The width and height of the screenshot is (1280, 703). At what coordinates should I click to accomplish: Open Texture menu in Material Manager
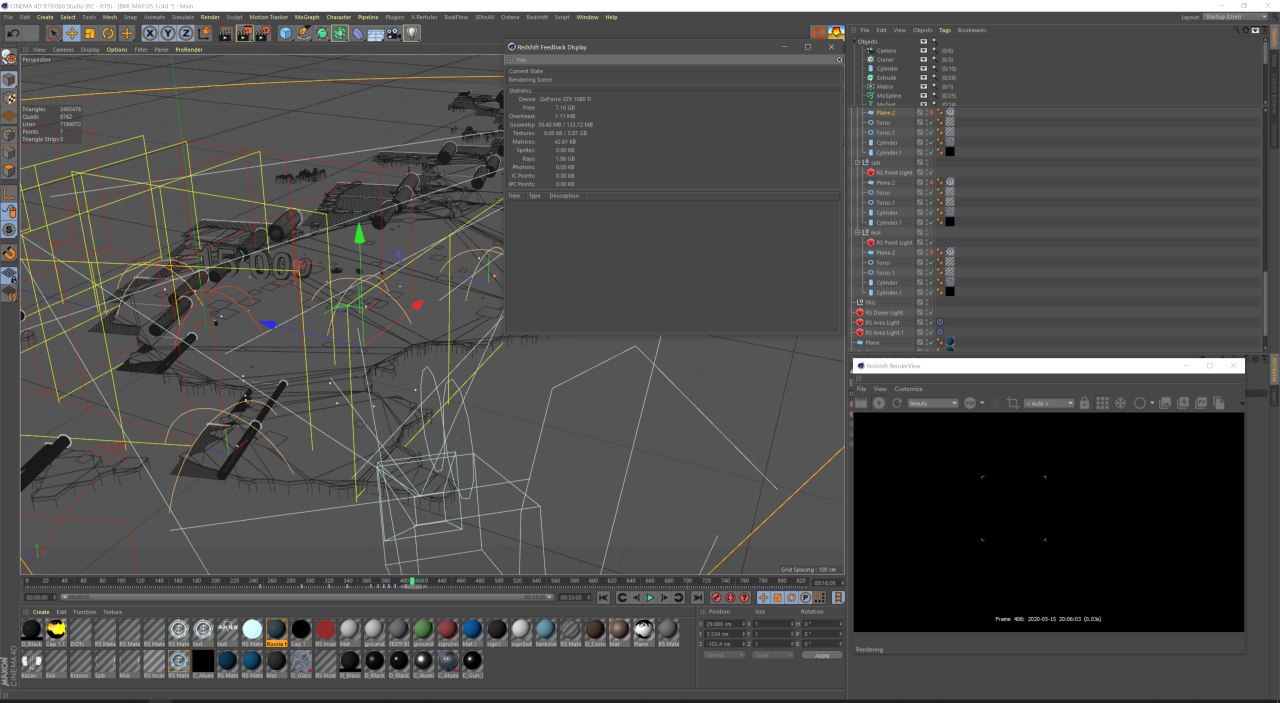(x=112, y=612)
